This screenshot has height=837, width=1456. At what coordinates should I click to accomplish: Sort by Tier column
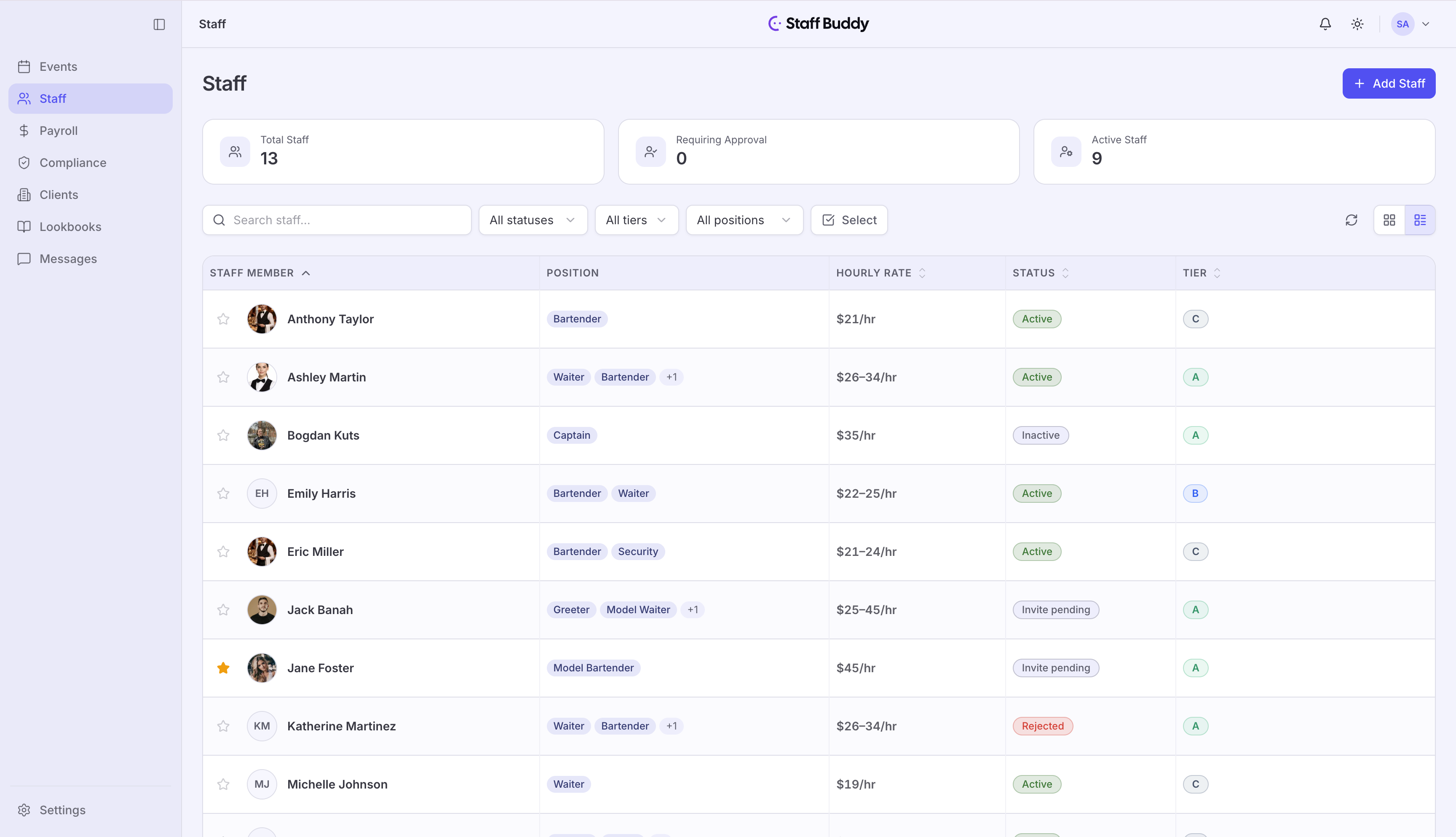(1202, 273)
